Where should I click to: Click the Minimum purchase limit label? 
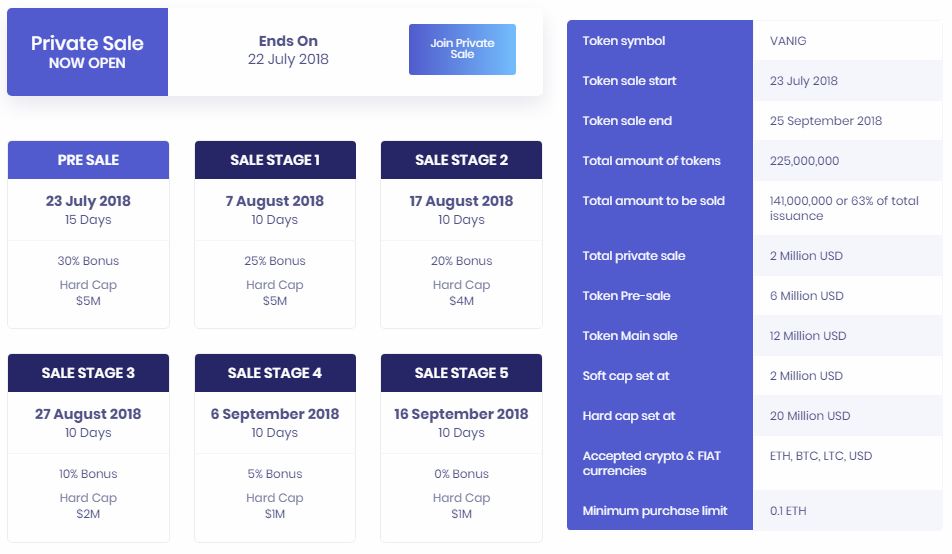pos(655,511)
